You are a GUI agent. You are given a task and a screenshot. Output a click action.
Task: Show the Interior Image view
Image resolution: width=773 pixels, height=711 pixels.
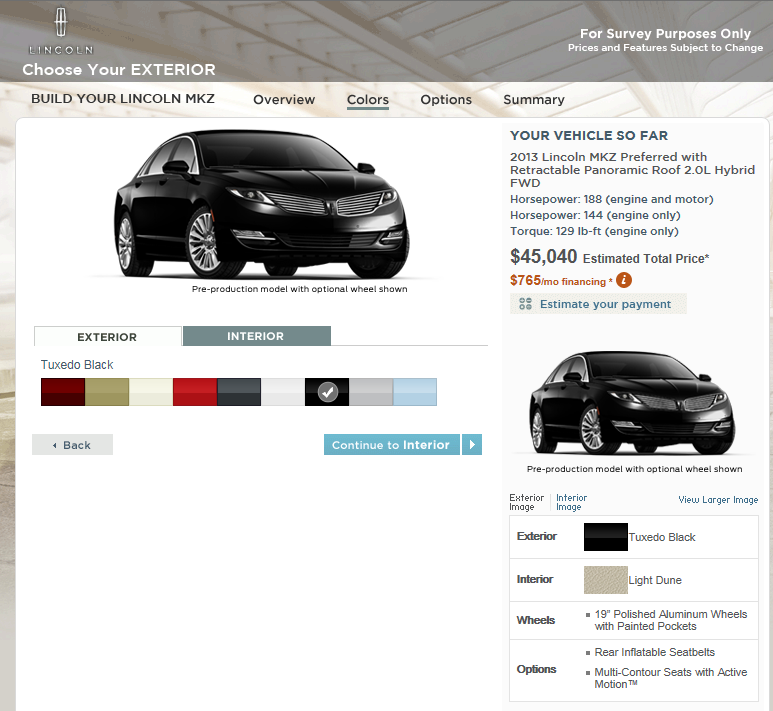571,502
